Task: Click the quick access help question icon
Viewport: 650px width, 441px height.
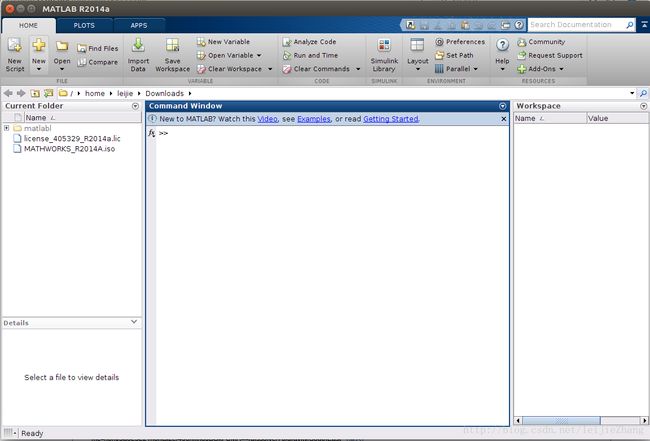Action: click(519, 25)
